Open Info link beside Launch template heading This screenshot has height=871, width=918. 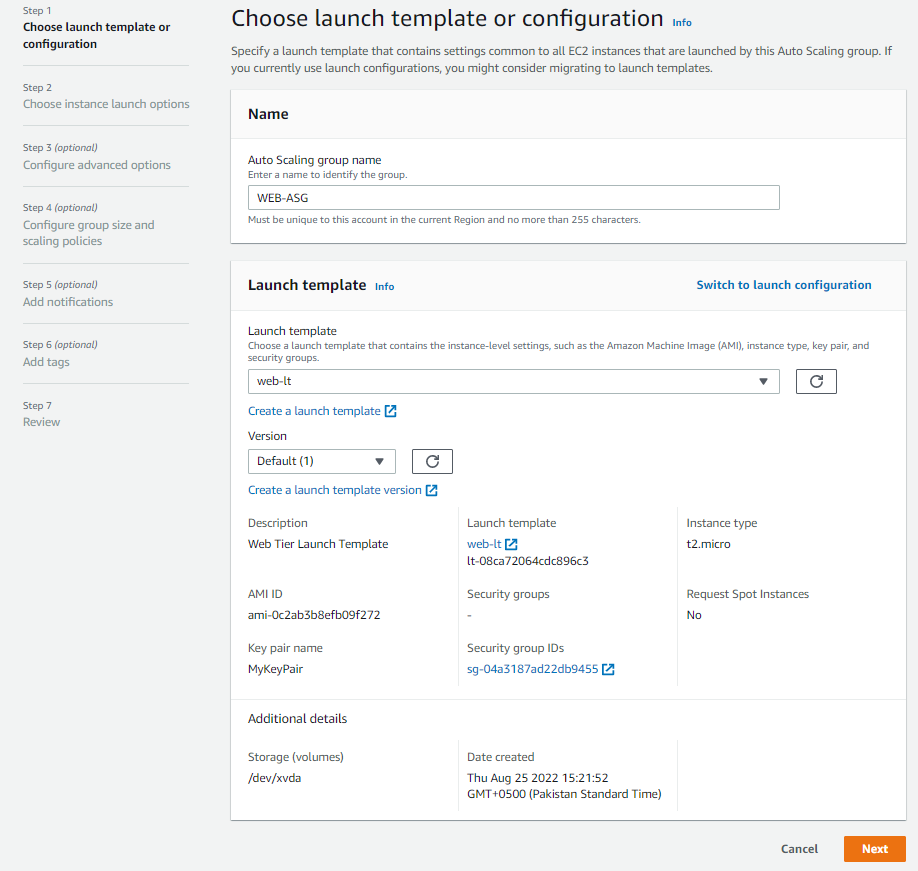coord(385,287)
